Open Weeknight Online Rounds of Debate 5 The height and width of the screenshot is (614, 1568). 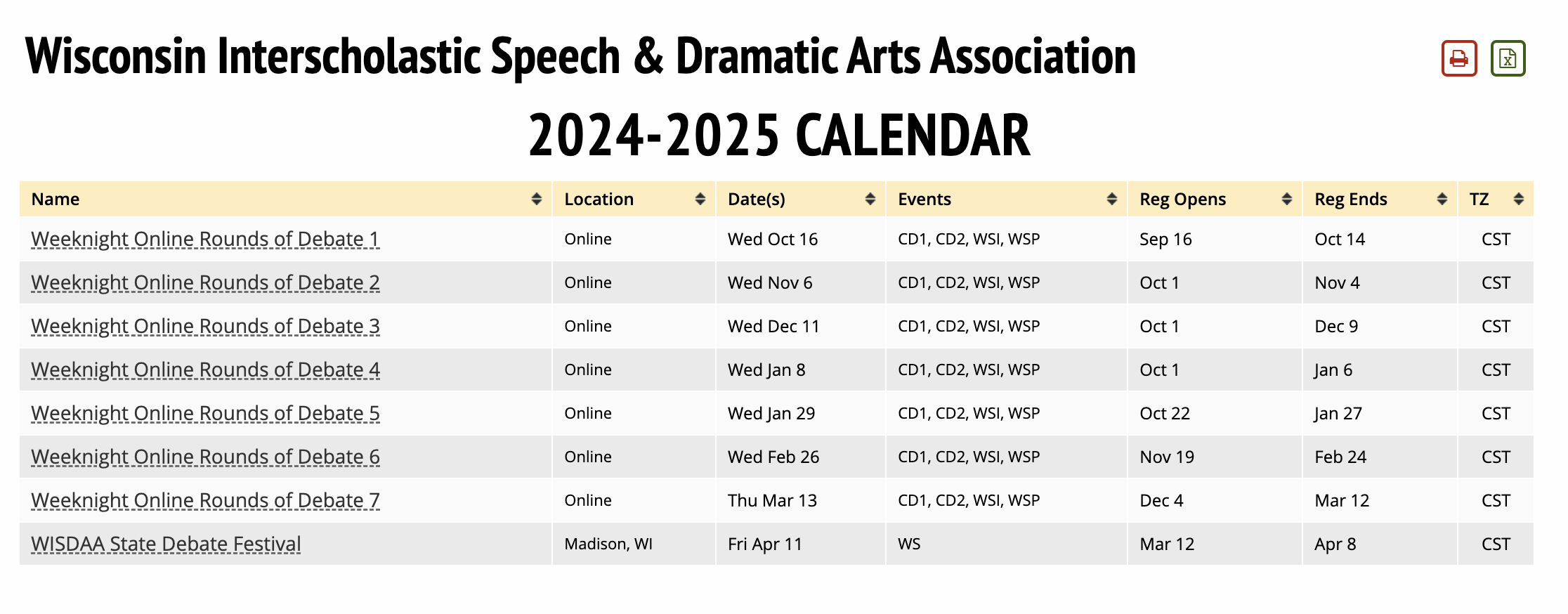point(205,413)
